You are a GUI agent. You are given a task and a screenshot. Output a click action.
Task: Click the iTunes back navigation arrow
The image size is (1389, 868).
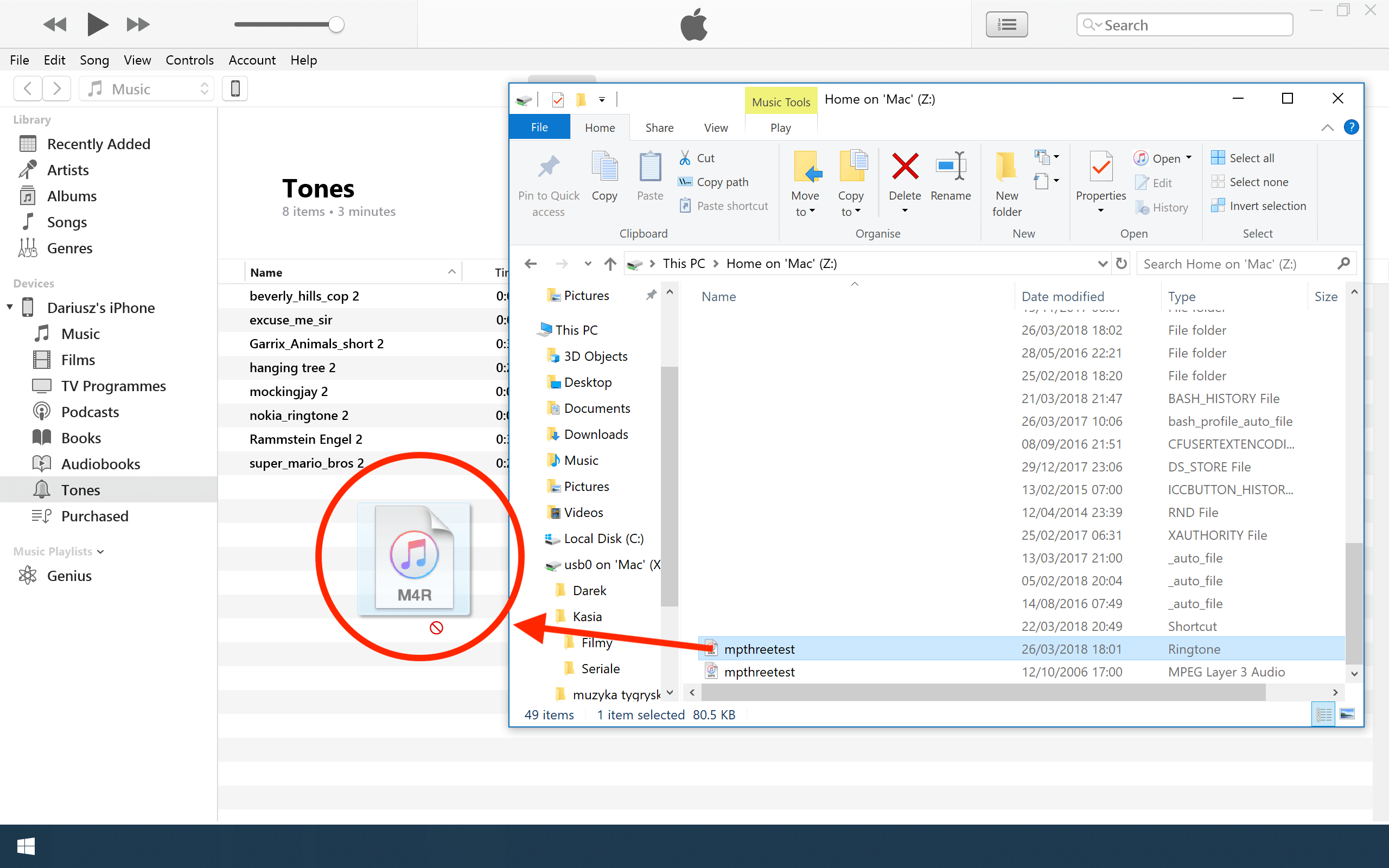pos(28,88)
